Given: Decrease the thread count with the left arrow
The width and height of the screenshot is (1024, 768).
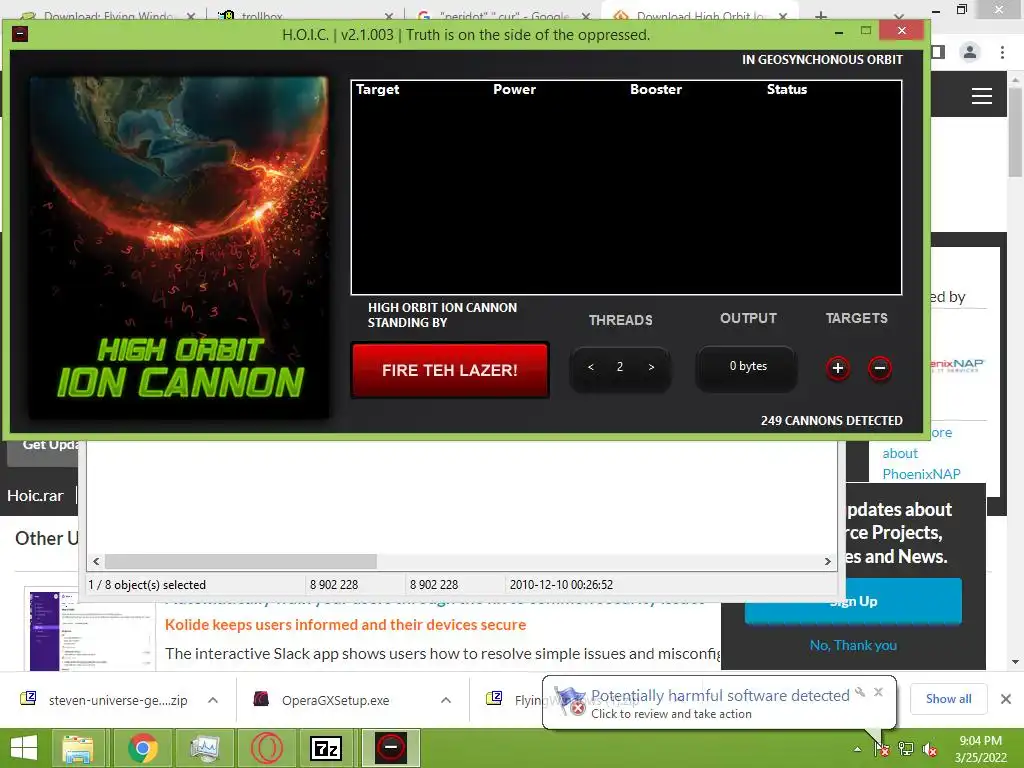Looking at the screenshot, I should 590,367.
